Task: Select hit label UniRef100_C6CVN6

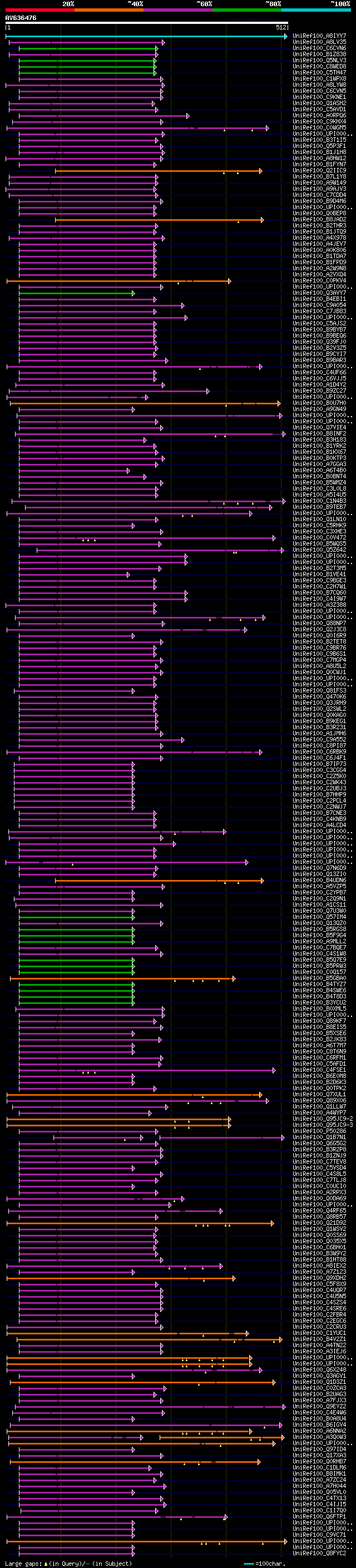Action: (319, 48)
